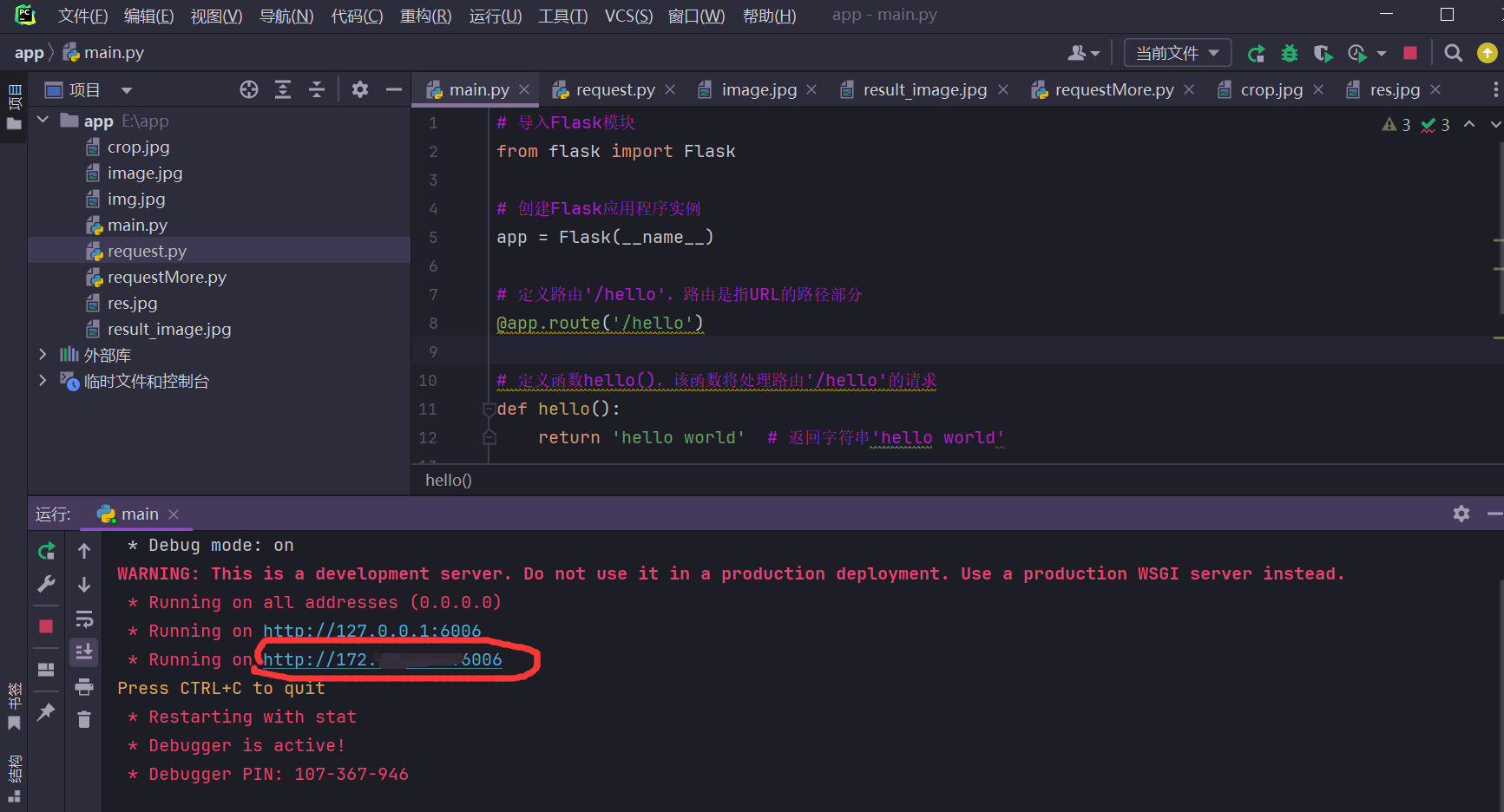The width and height of the screenshot is (1504, 812).
Task: Expand the 外部库 node
Action: click(x=43, y=355)
